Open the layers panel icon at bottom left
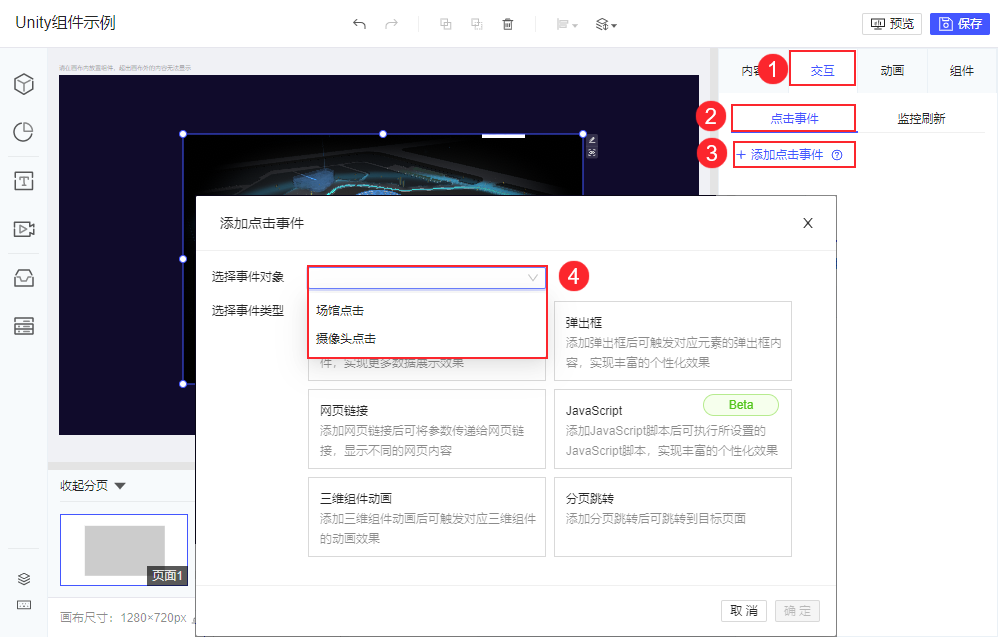The image size is (998, 637). 23,578
